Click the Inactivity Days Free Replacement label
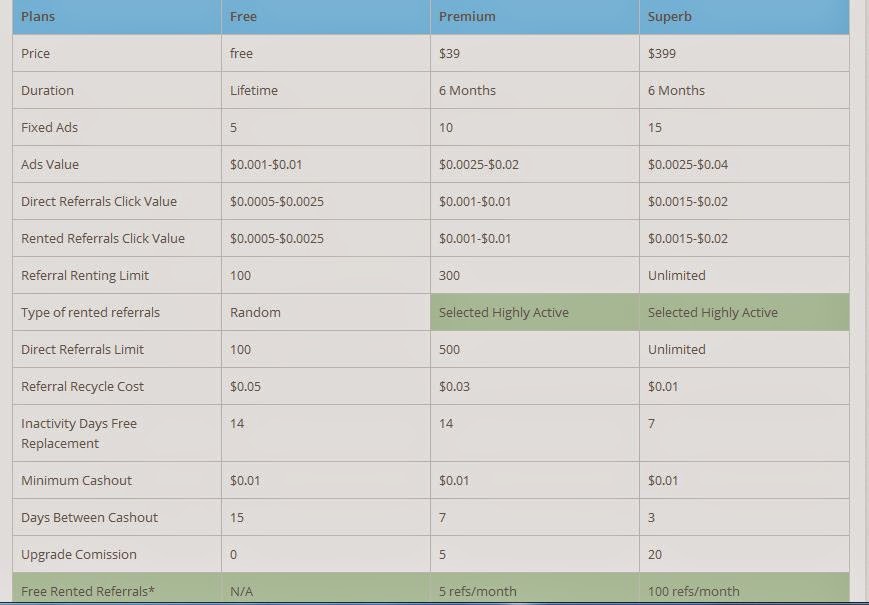This screenshot has height=605, width=869. (x=79, y=433)
